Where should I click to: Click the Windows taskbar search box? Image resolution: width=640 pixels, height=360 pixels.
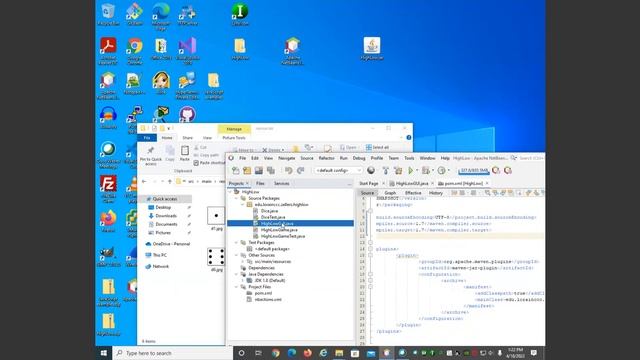[173, 353]
